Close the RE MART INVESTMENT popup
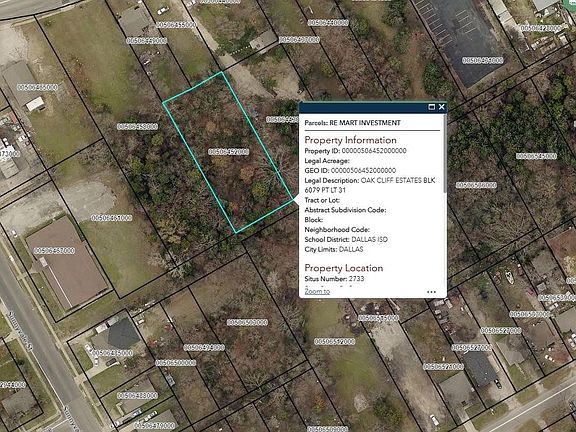The height and width of the screenshot is (432, 576). pyautogui.click(x=442, y=107)
